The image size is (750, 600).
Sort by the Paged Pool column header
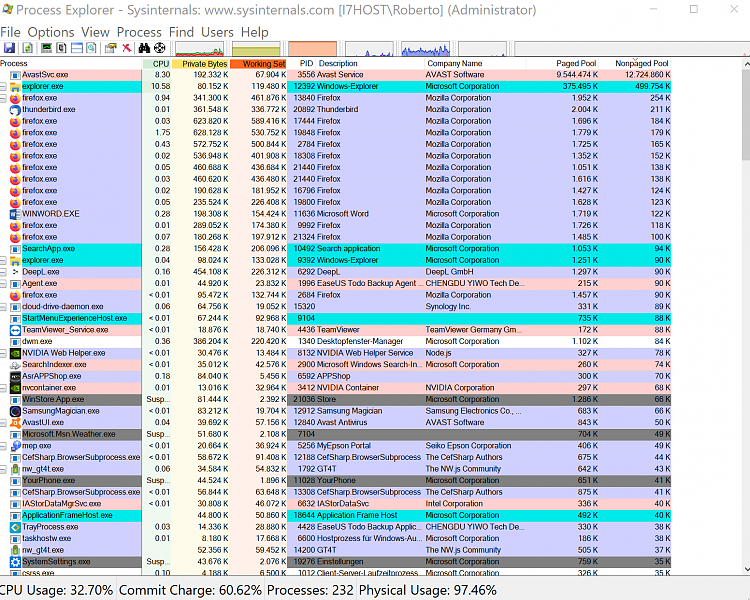pyautogui.click(x=563, y=64)
